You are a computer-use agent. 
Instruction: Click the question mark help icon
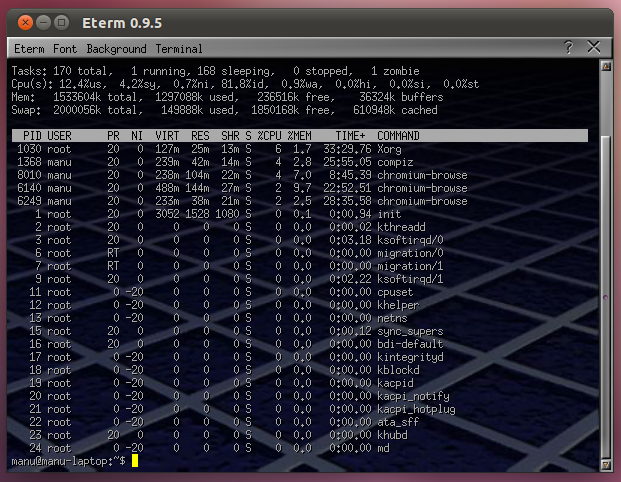click(x=568, y=48)
